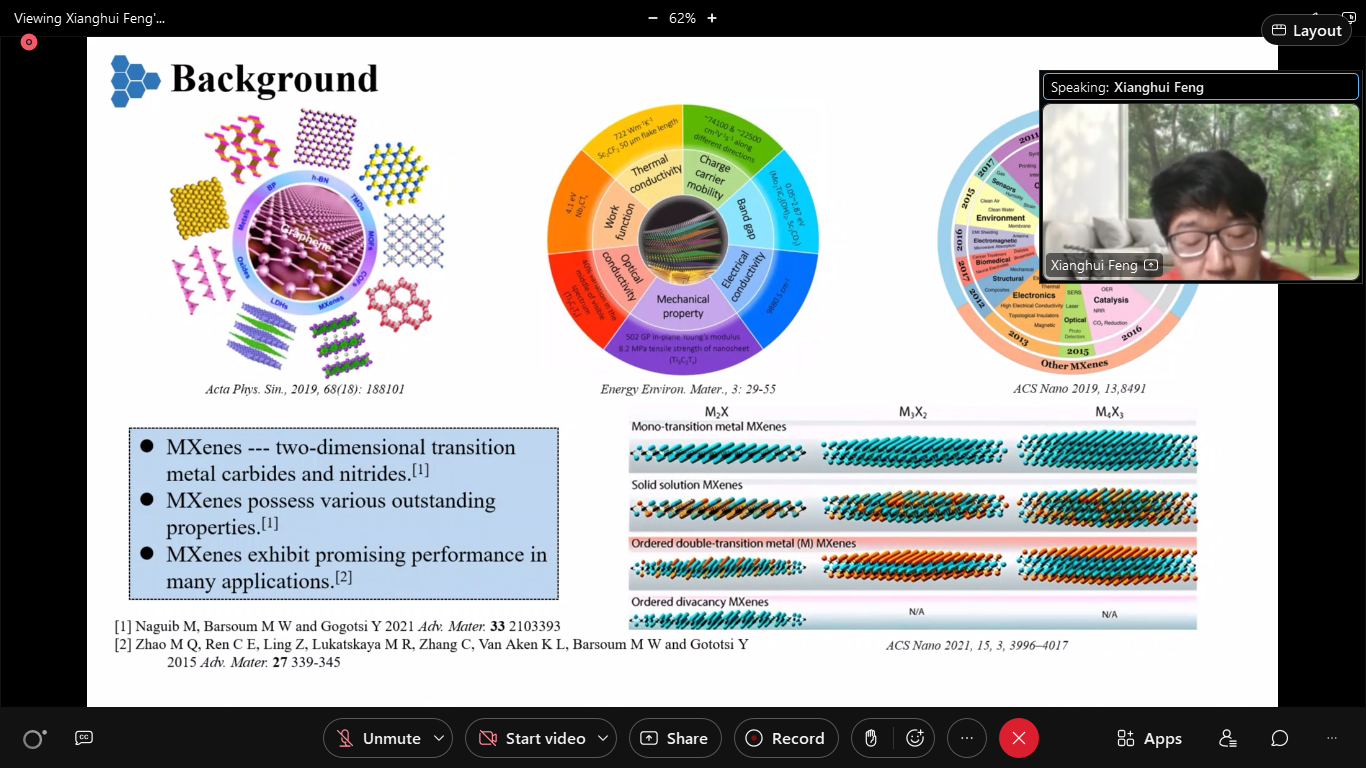Open the reactions smiley icon
This screenshot has width=1366, height=768.
click(914, 738)
